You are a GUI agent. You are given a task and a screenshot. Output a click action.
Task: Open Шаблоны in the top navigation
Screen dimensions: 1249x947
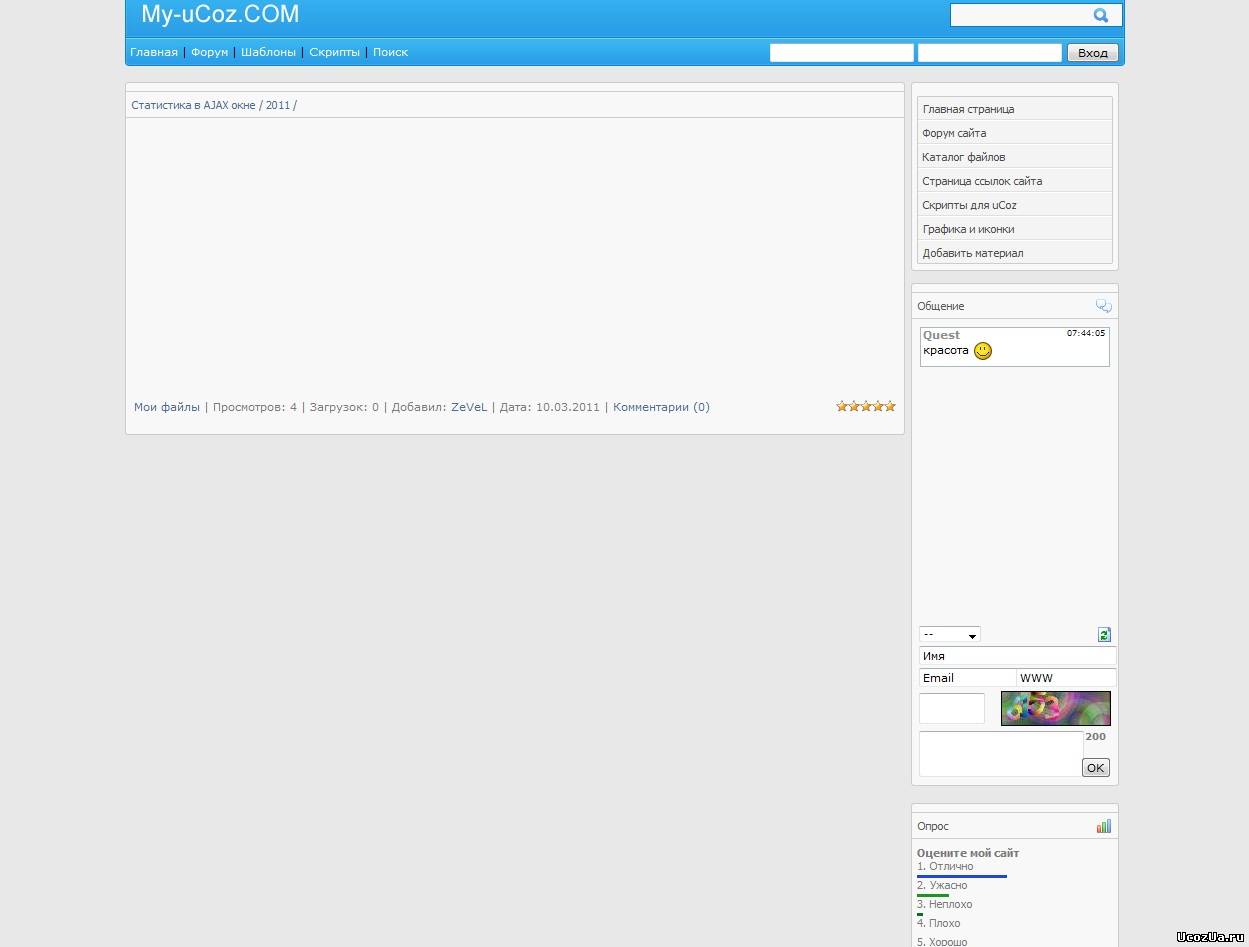(268, 52)
